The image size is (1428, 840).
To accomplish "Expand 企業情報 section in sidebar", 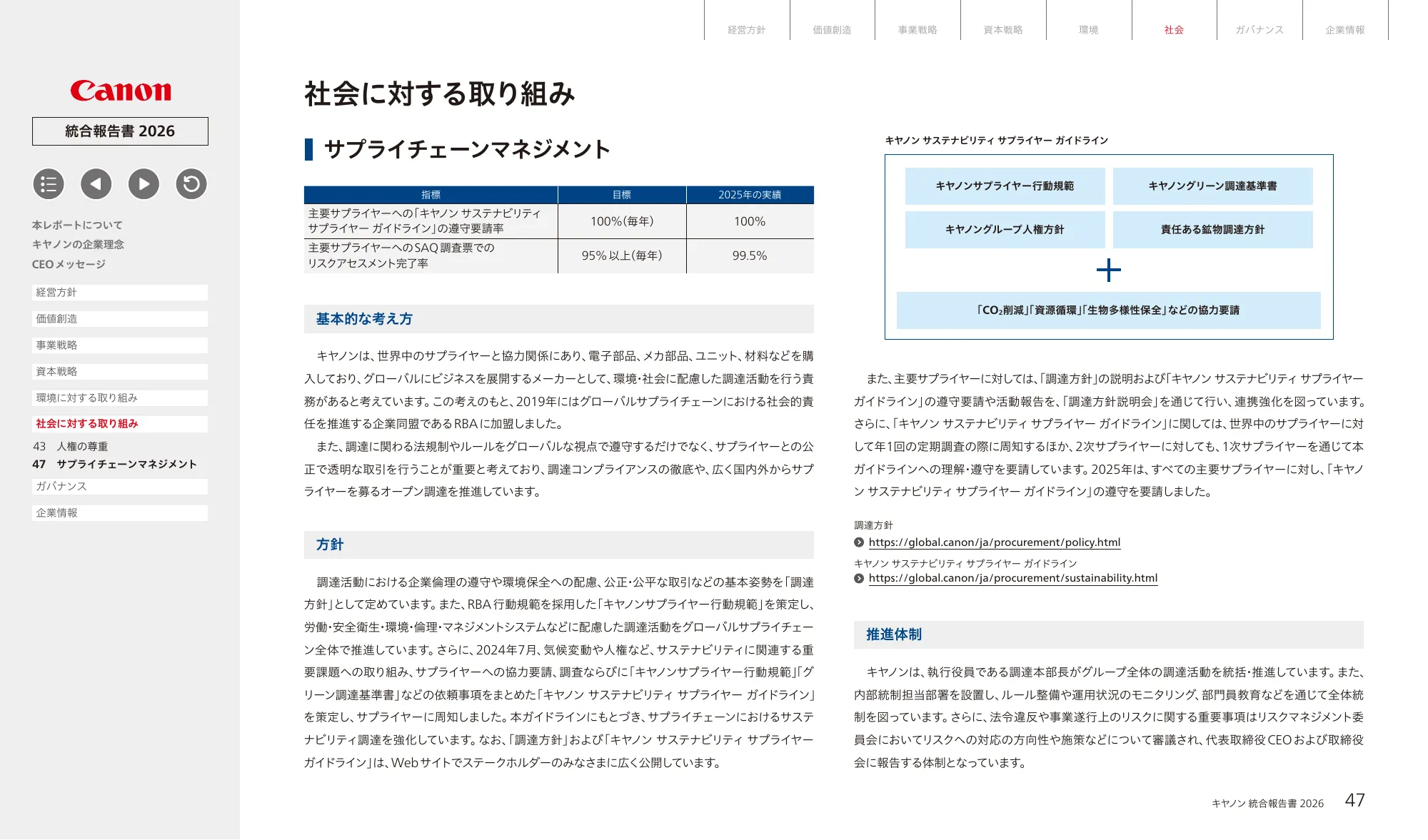I will [120, 513].
